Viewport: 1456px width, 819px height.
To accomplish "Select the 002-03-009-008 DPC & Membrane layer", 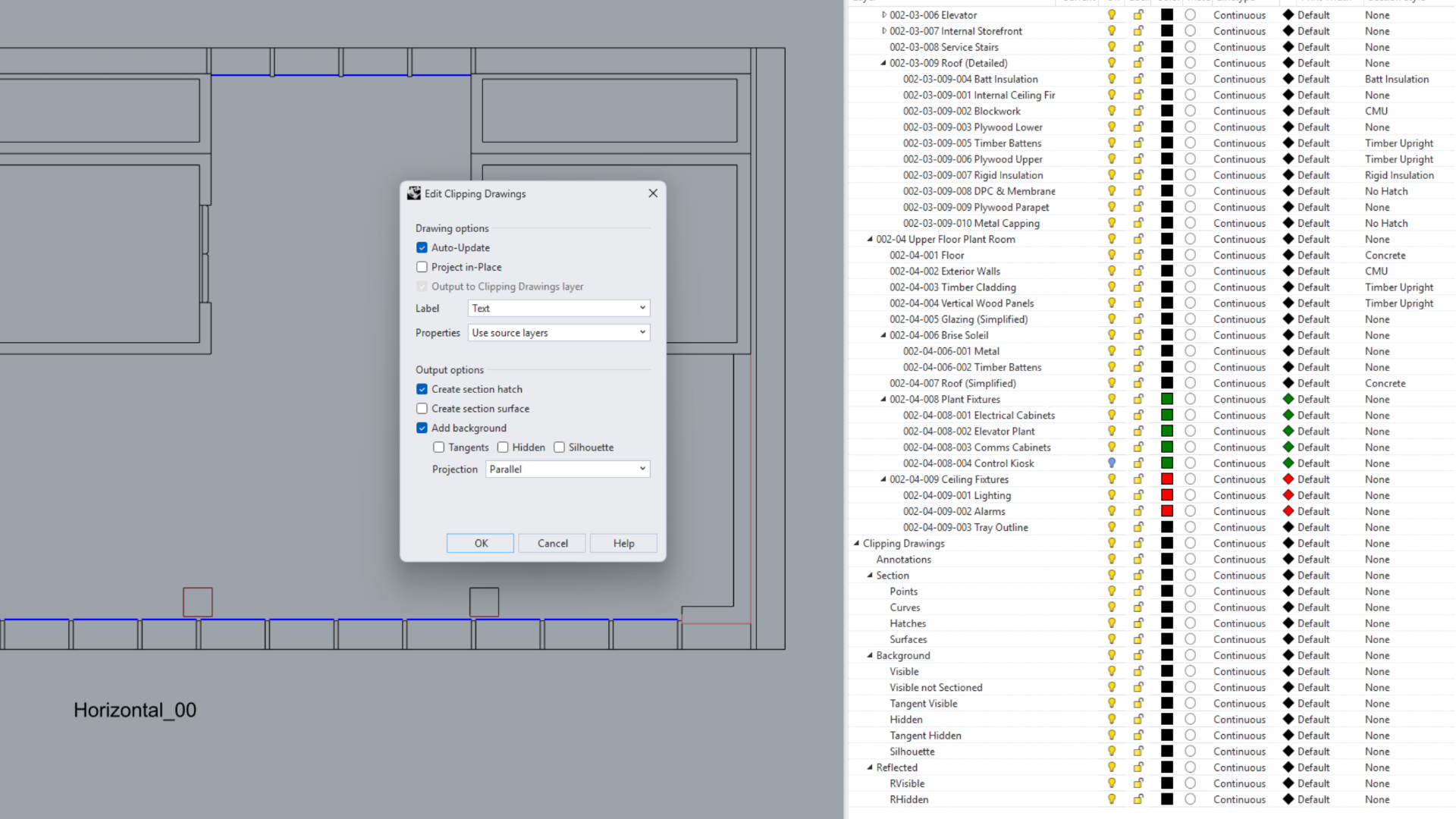I will tap(979, 192).
